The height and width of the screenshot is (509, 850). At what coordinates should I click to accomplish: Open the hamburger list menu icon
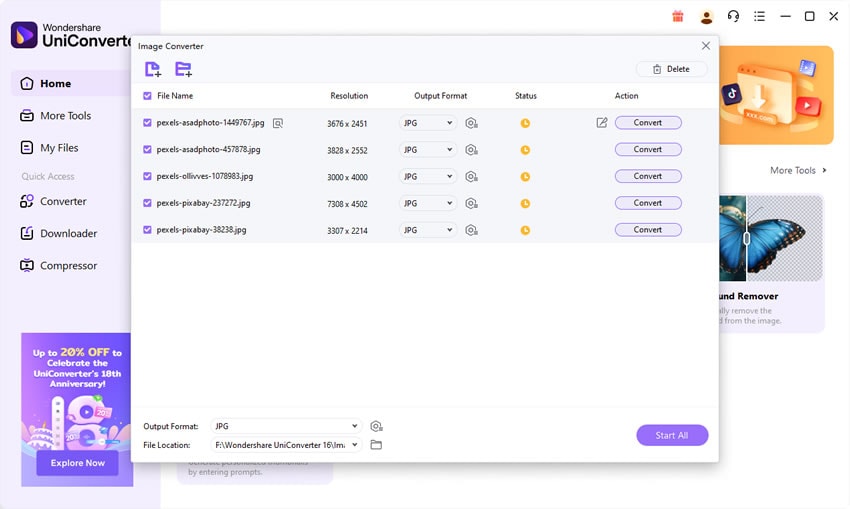[759, 16]
